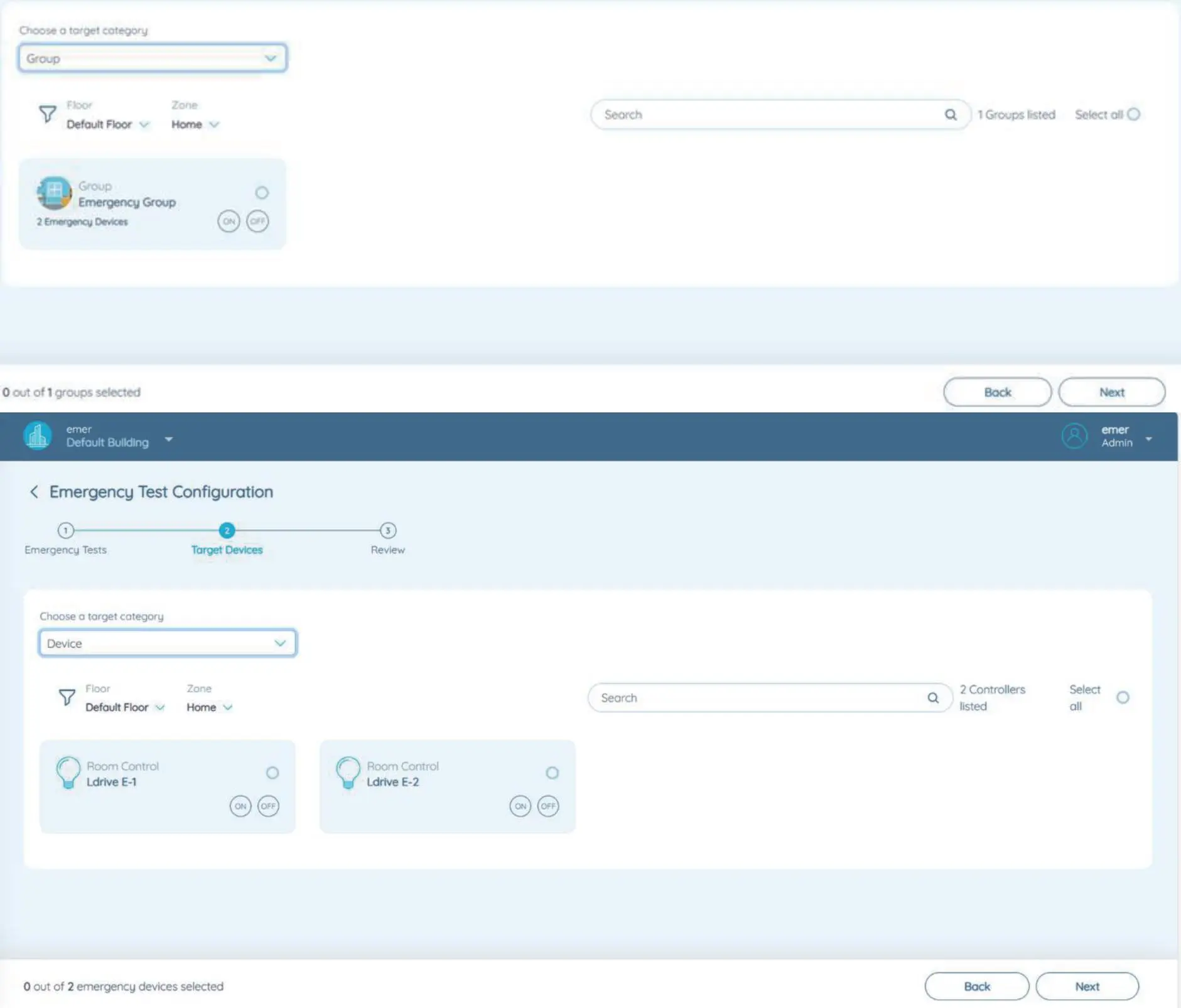Open the Group target category dropdown
The height and width of the screenshot is (1008, 1181).
coord(153,58)
